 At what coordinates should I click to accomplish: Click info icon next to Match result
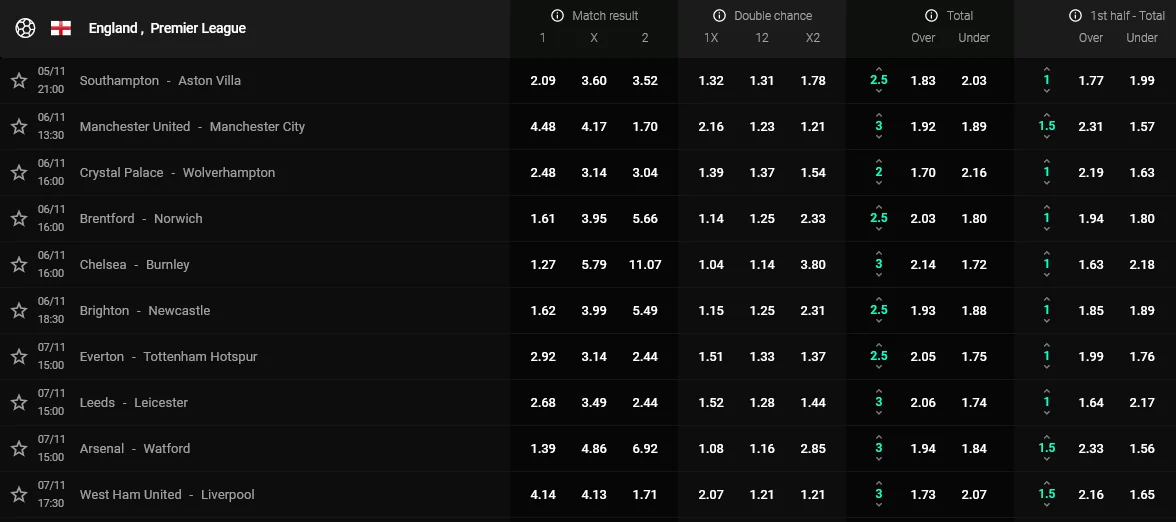click(557, 16)
